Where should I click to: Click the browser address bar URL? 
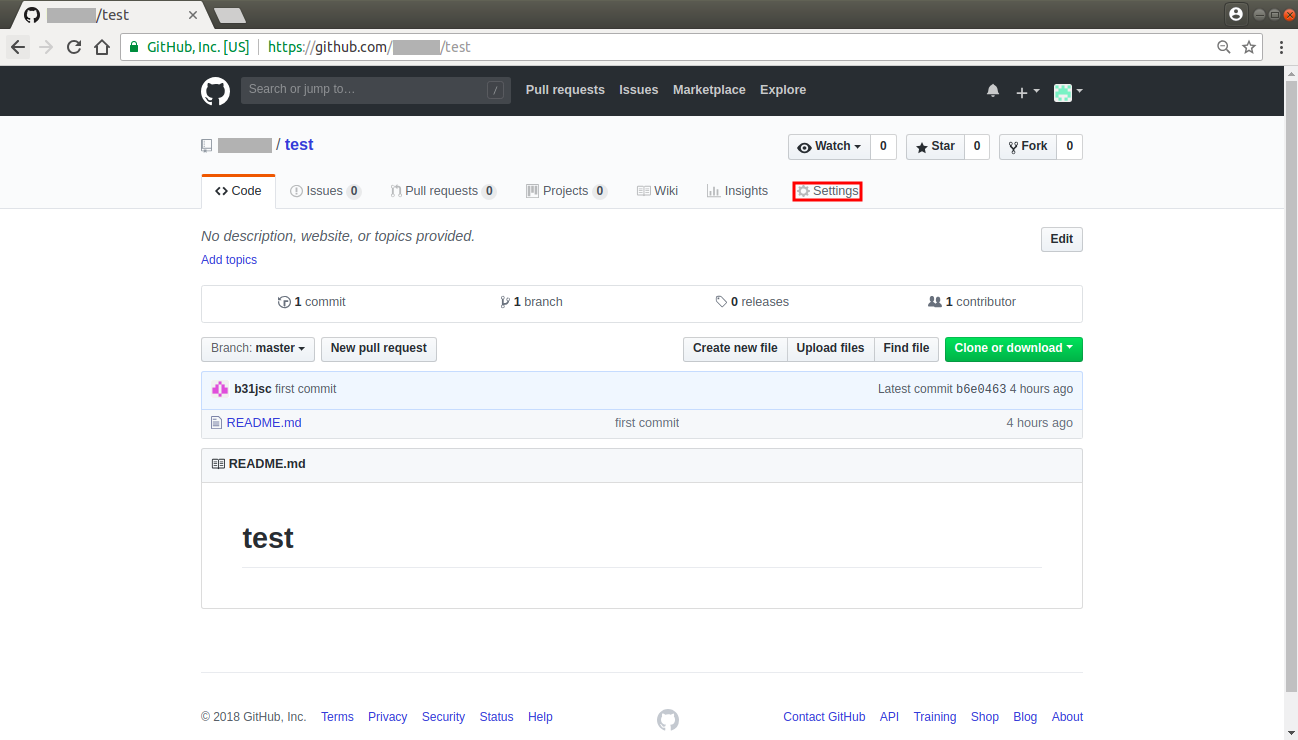(x=369, y=47)
